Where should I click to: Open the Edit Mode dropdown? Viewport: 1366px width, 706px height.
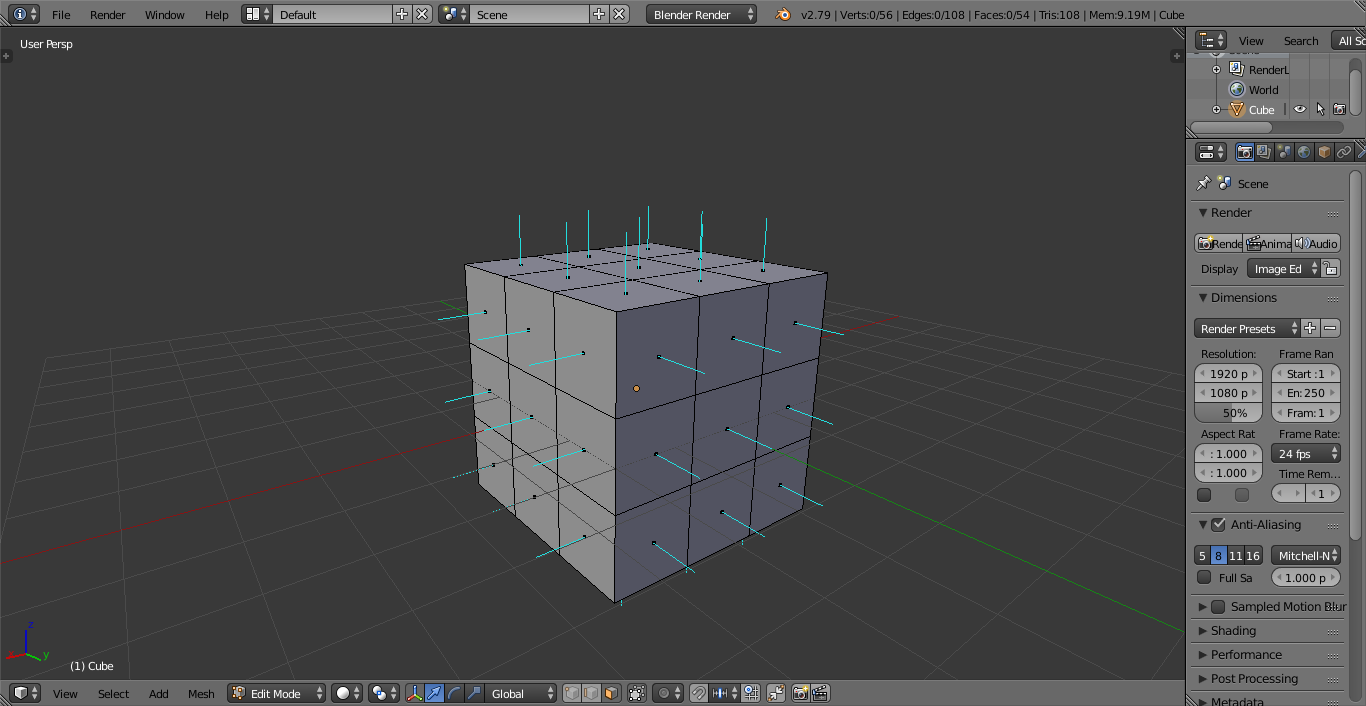click(277, 693)
